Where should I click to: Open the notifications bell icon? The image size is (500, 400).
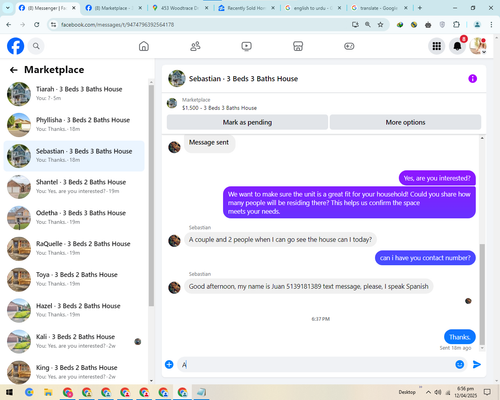coord(457,46)
